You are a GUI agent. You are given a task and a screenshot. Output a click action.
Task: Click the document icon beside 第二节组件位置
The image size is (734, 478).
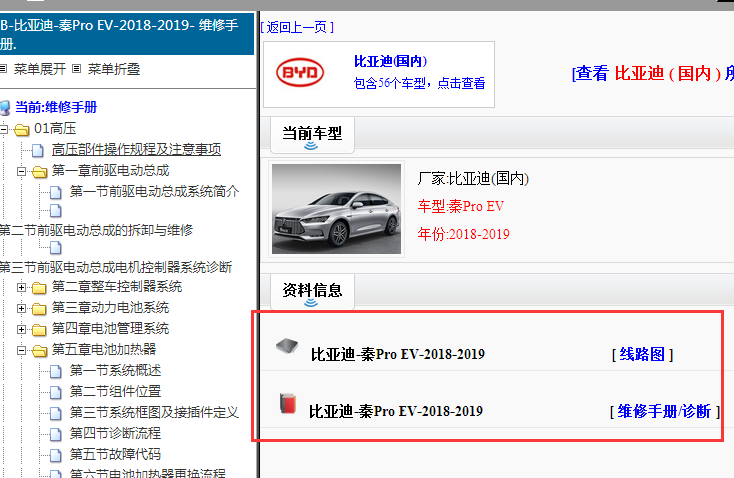click(56, 392)
